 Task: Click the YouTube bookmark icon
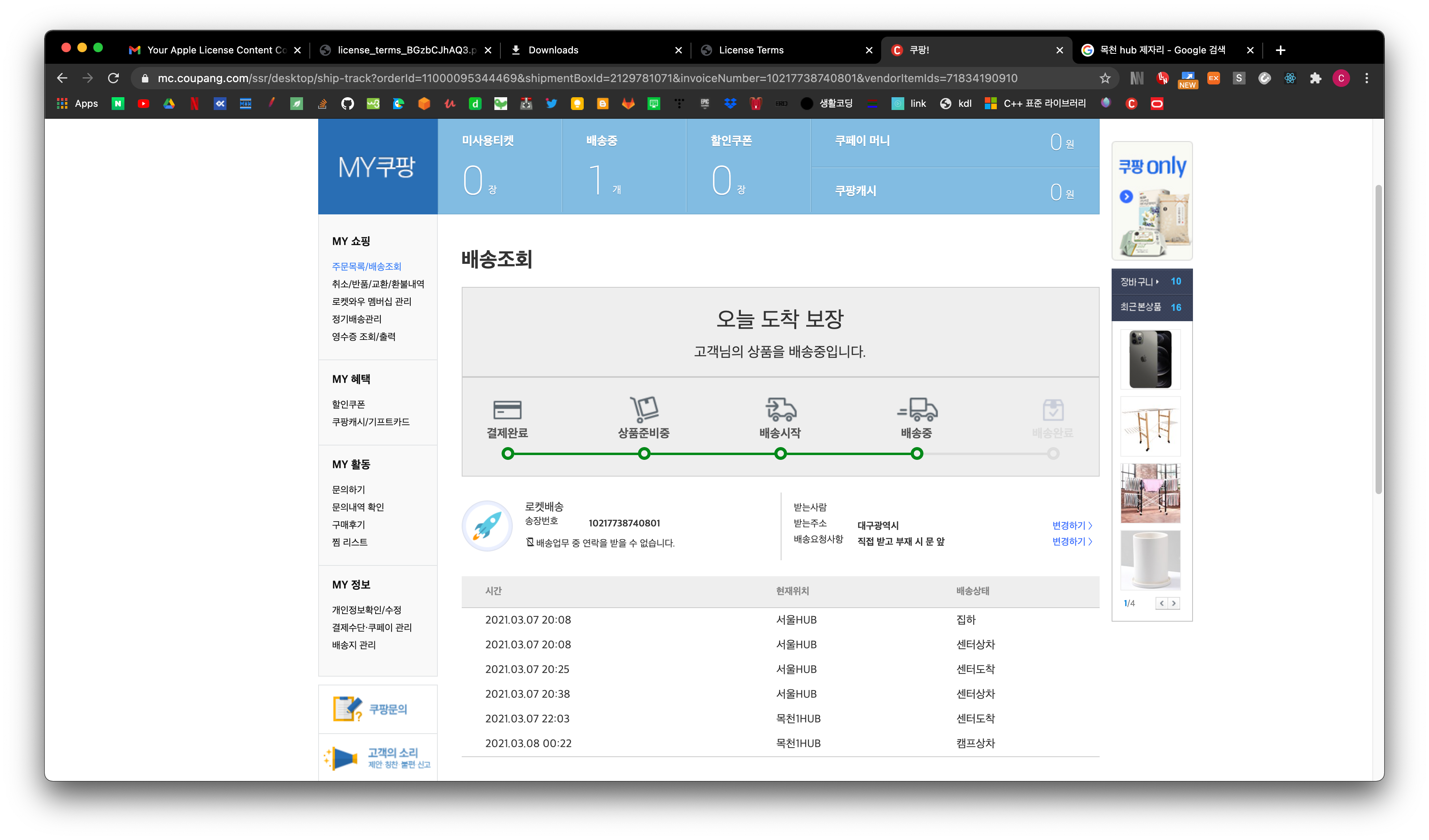(143, 104)
